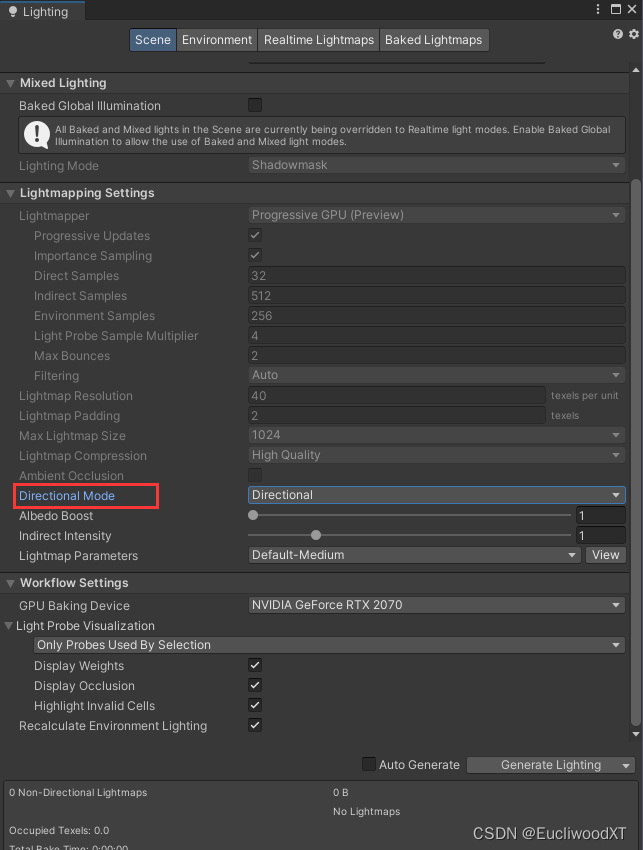643x850 pixels.
Task: Click the Directional Mode label
Action: click(x=67, y=495)
